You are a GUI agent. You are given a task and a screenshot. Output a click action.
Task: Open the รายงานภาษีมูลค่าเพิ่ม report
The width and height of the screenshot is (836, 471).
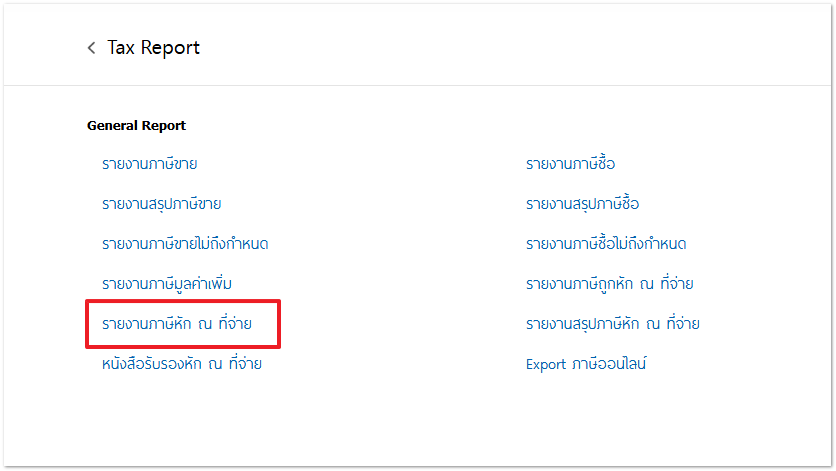(x=167, y=284)
